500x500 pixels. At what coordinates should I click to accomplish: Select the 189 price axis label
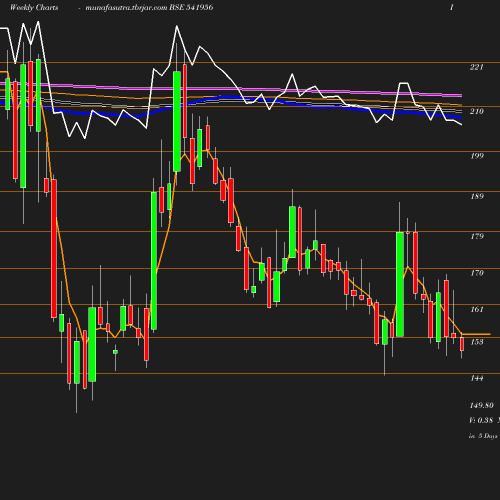[x=477, y=196]
